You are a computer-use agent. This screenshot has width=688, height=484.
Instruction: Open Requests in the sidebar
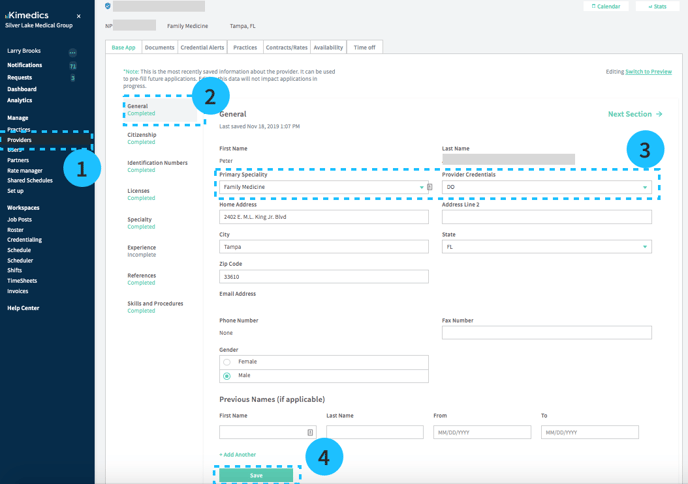pos(19,78)
